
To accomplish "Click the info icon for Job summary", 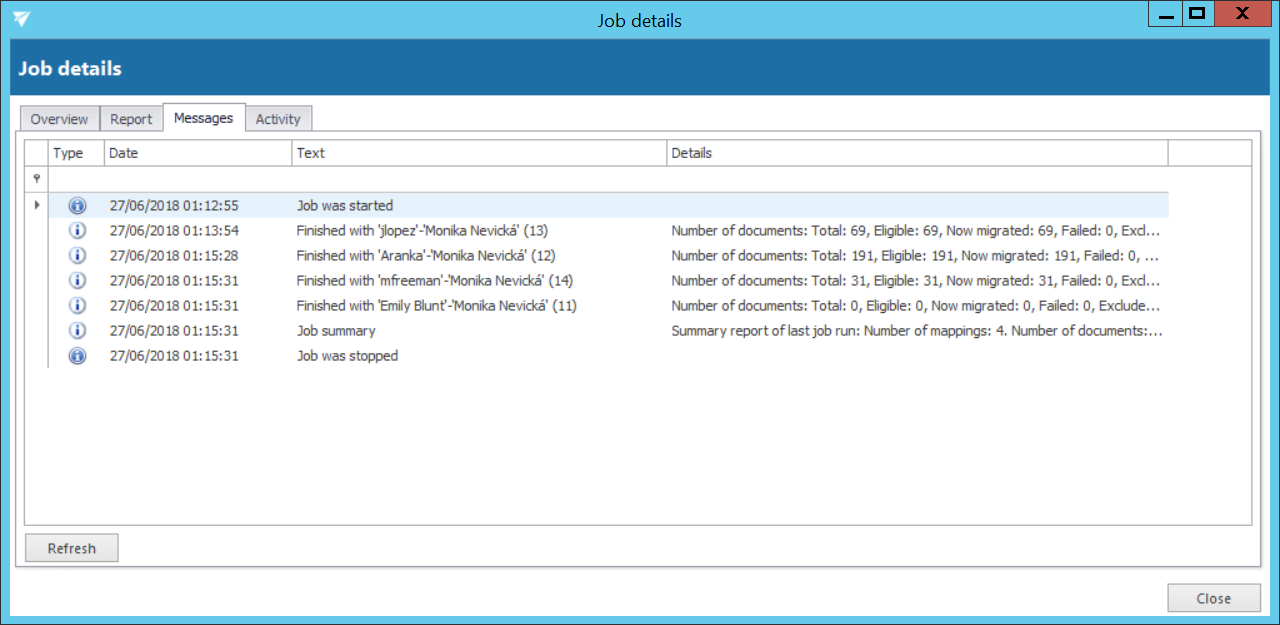I will click(77, 331).
